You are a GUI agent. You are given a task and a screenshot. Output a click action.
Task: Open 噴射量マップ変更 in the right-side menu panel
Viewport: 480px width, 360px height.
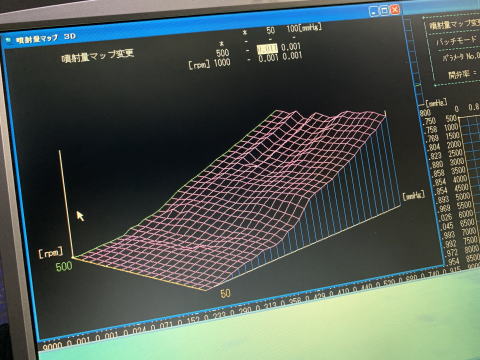coord(454,24)
